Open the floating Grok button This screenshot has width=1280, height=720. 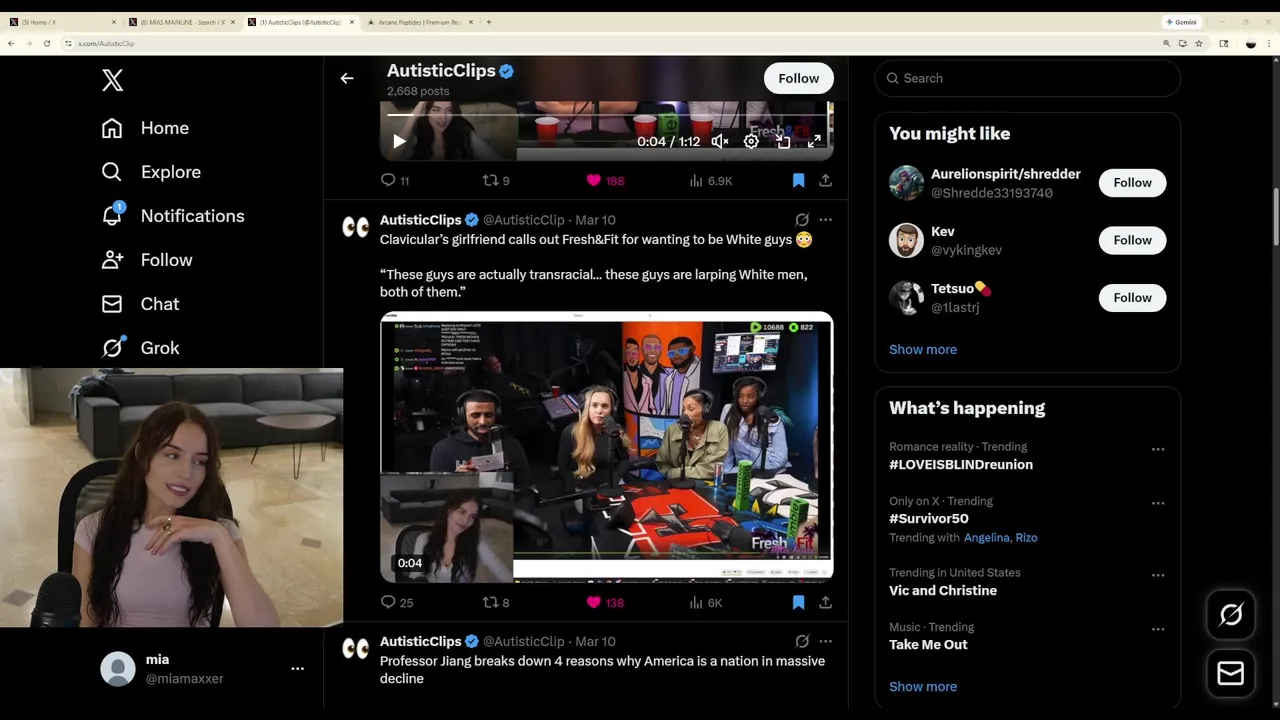1230,615
